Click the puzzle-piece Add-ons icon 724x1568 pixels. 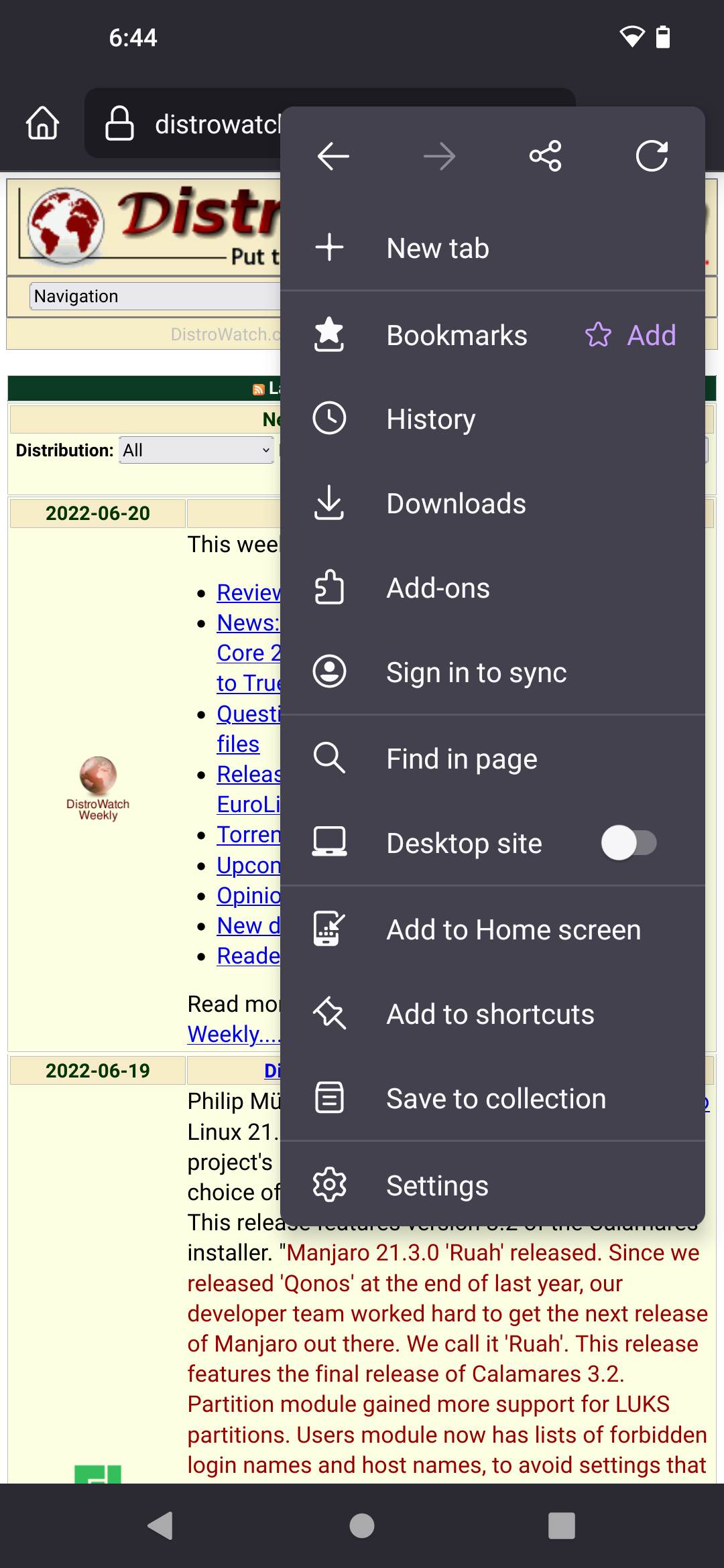(x=329, y=587)
